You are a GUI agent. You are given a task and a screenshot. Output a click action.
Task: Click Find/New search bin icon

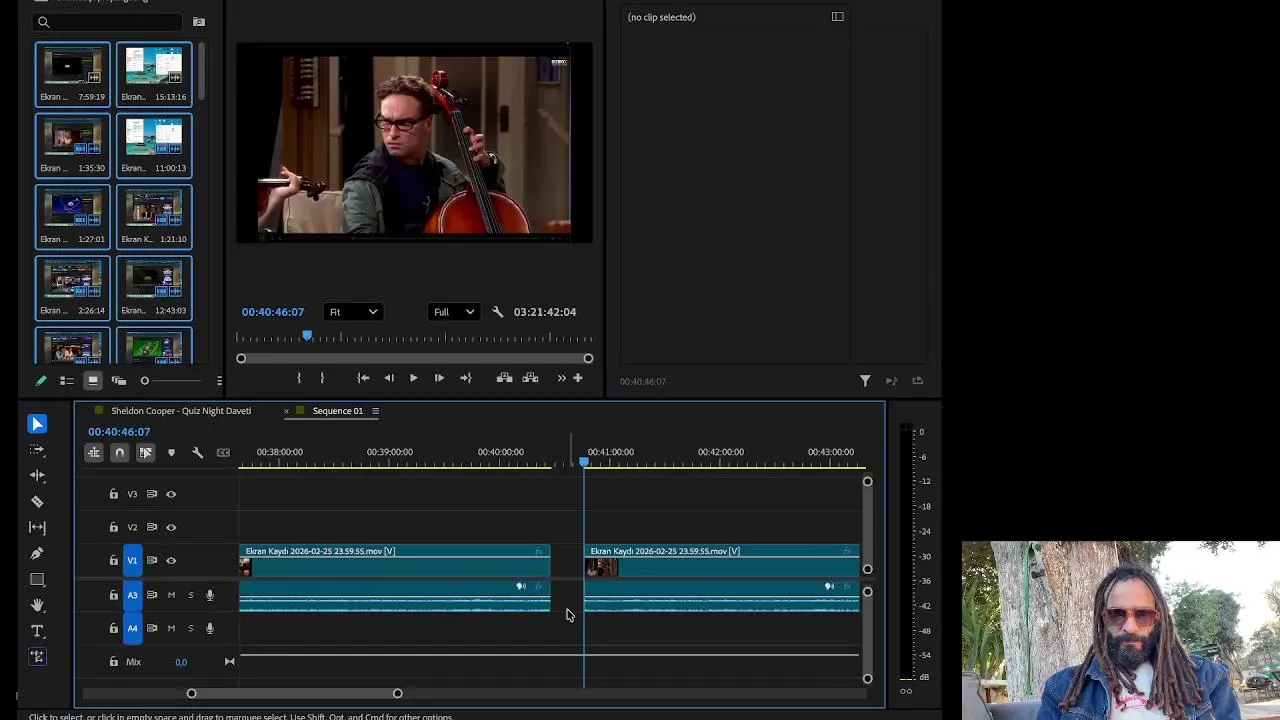coord(198,22)
